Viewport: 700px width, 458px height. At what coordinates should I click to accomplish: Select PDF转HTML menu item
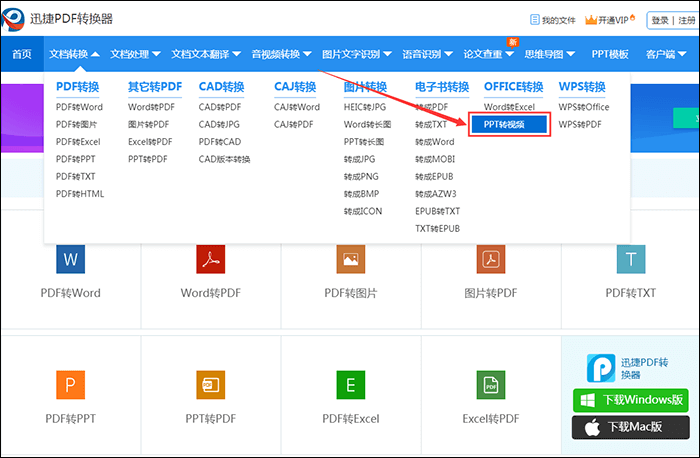[80, 194]
